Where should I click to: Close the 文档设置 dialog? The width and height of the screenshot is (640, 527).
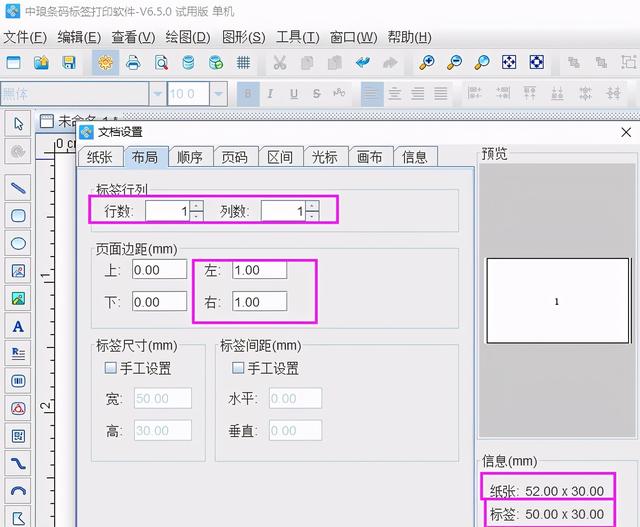(626, 132)
